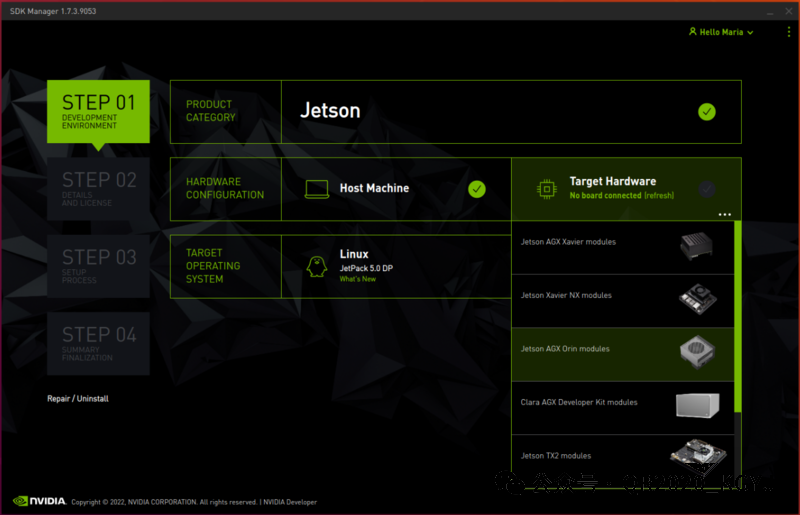Open the NVIDIA Developer footer link
The image size is (800, 515).
(x=290, y=502)
